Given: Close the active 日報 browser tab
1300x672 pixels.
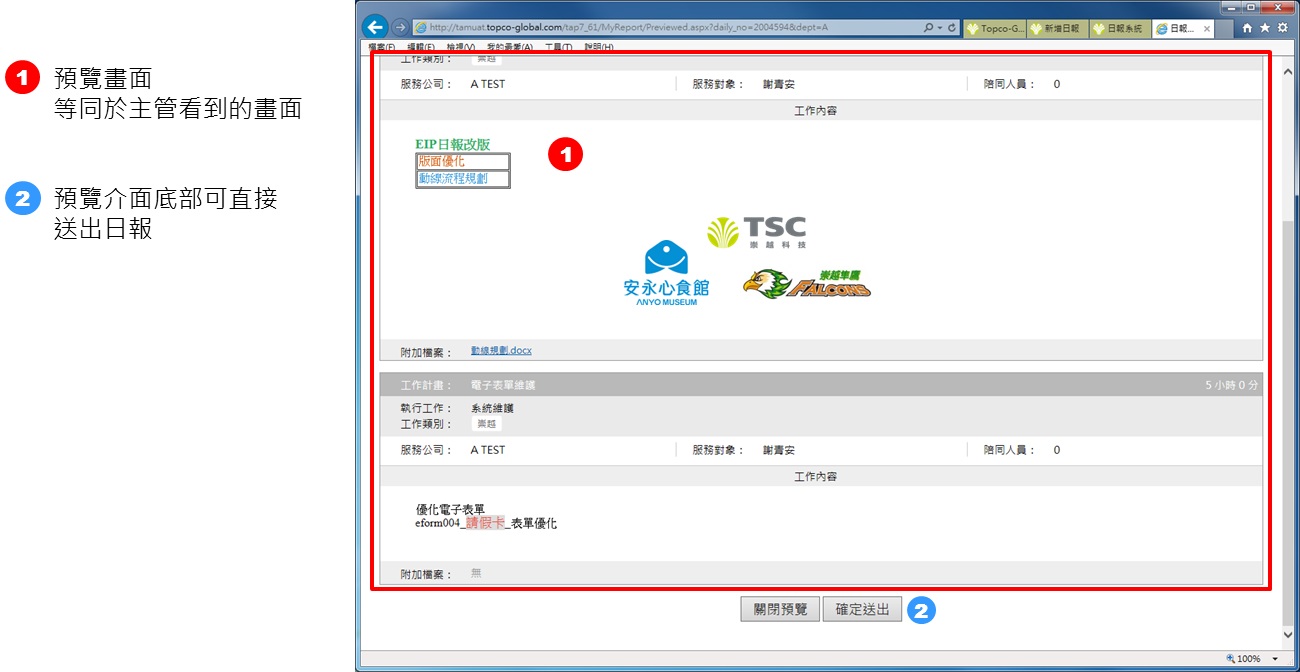Looking at the screenshot, I should [x=1207, y=29].
